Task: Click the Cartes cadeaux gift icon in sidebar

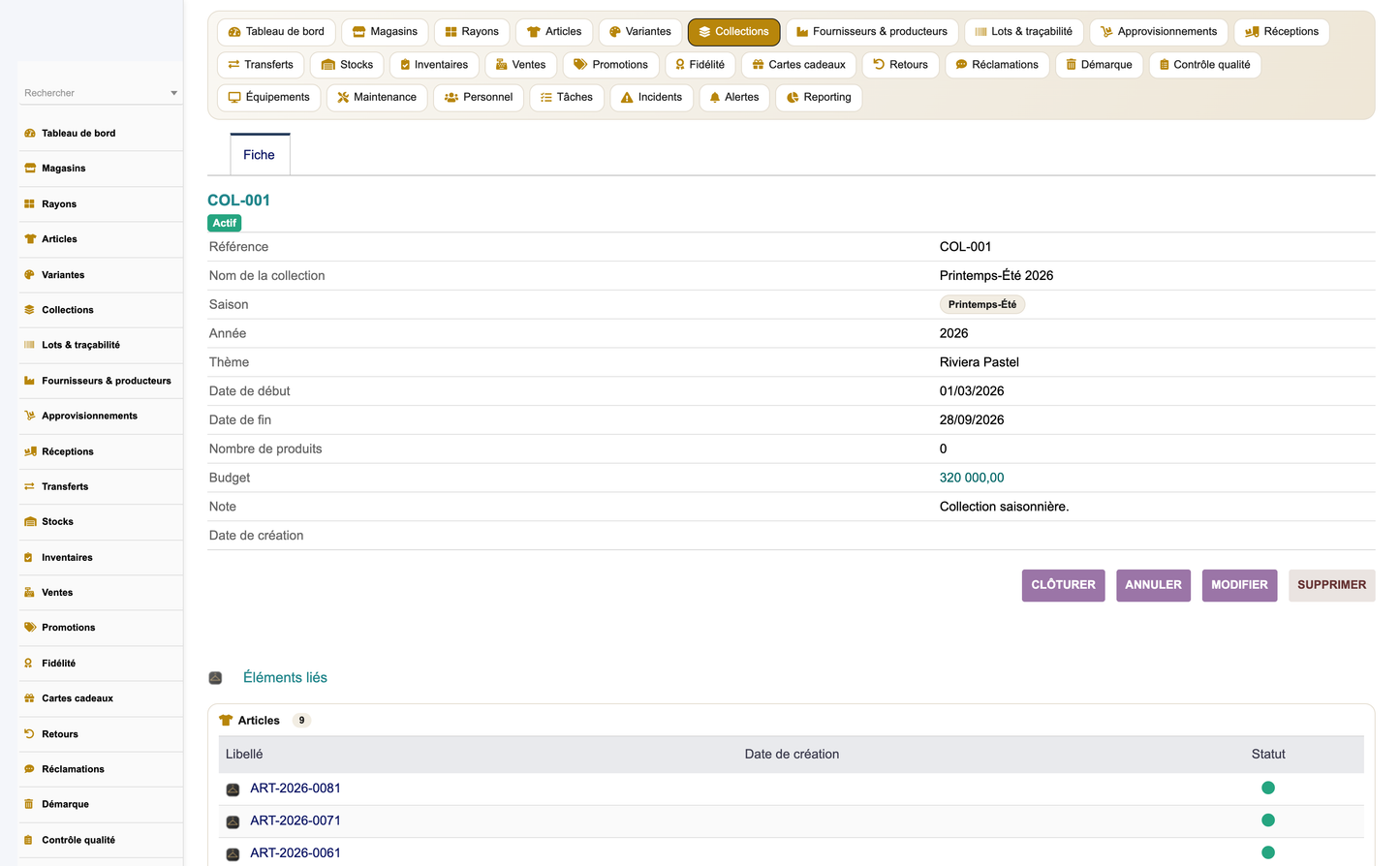Action: [x=29, y=698]
